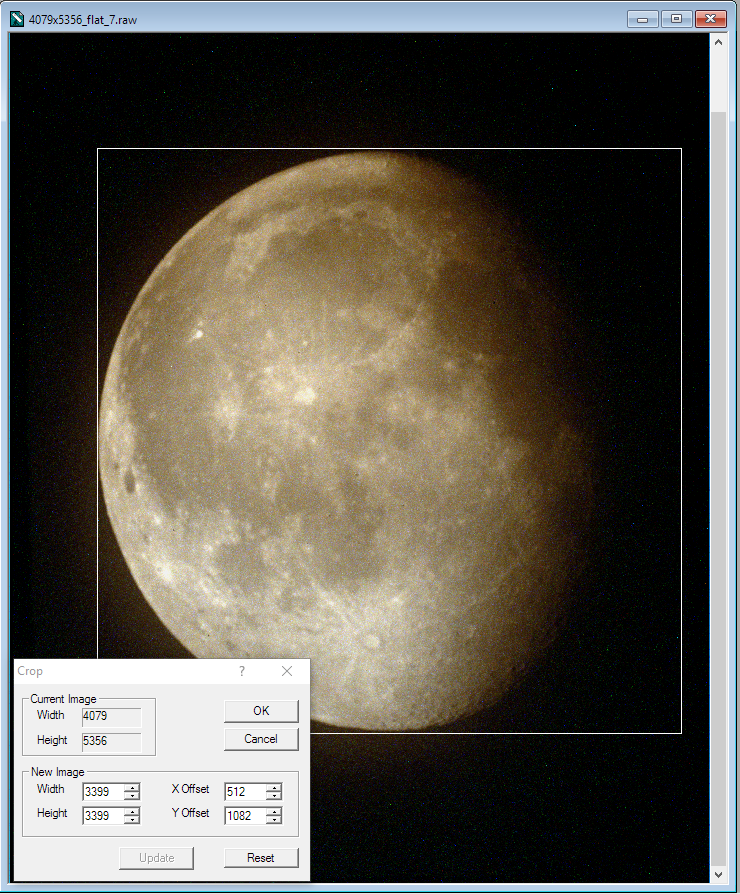Decrease Y Offset with down arrow
This screenshot has width=740, height=894.
click(274, 819)
